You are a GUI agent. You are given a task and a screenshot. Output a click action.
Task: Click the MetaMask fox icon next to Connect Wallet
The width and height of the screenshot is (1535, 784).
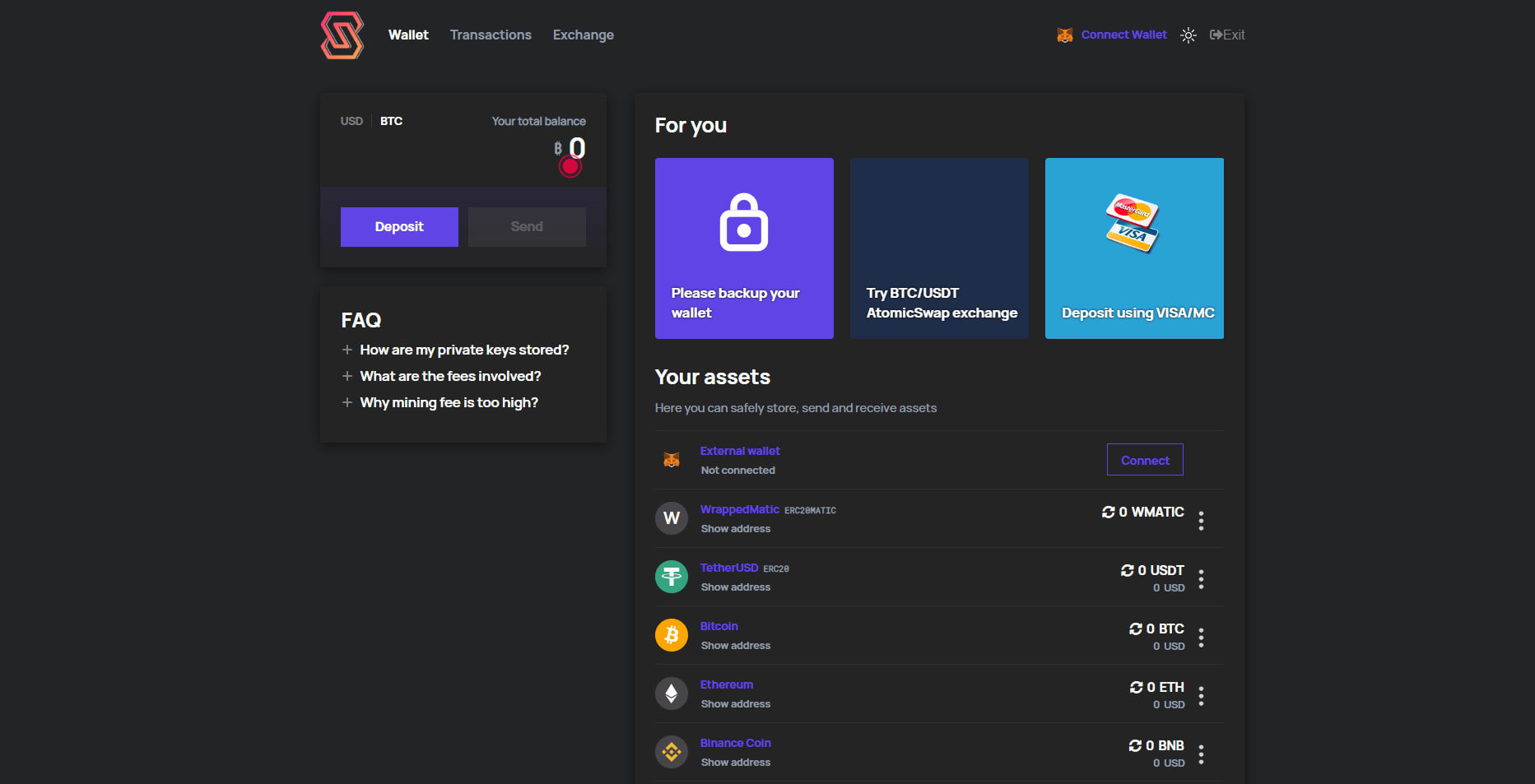pos(1065,35)
